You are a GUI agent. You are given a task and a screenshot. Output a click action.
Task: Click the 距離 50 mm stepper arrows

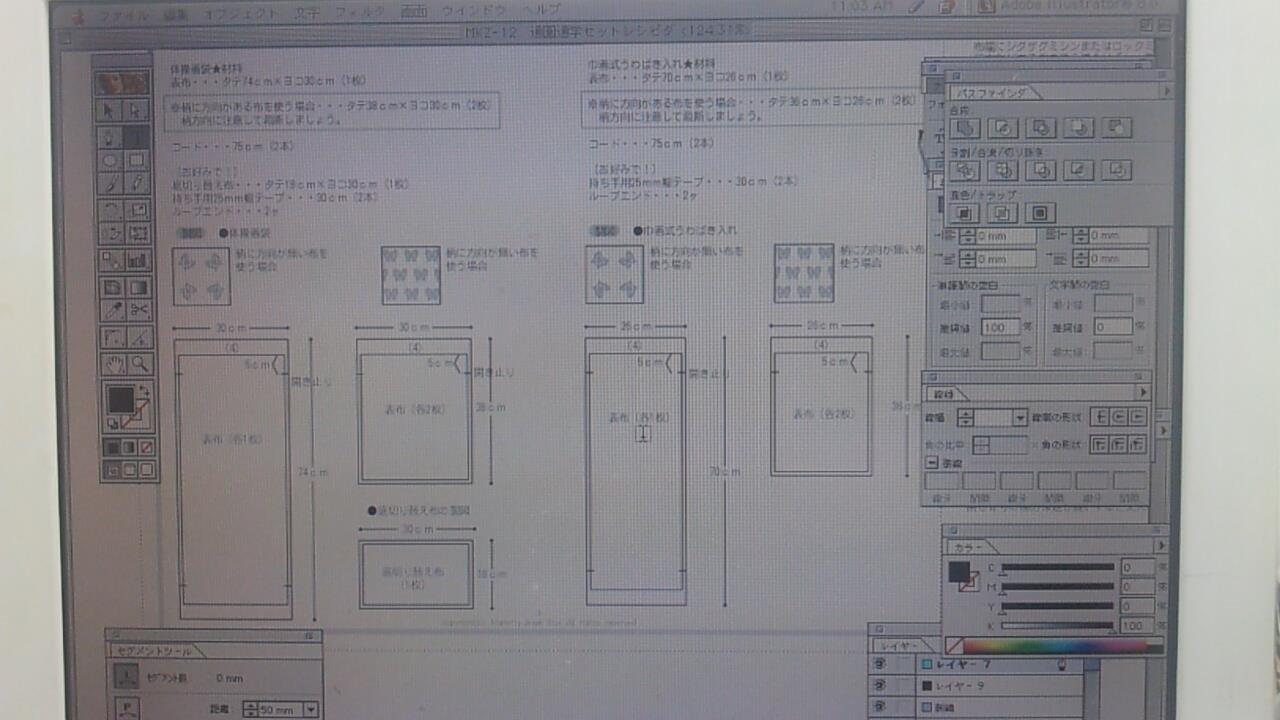pos(250,709)
